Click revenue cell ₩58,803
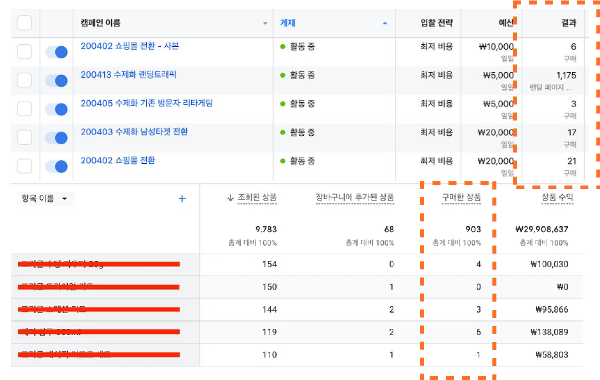 point(552,355)
